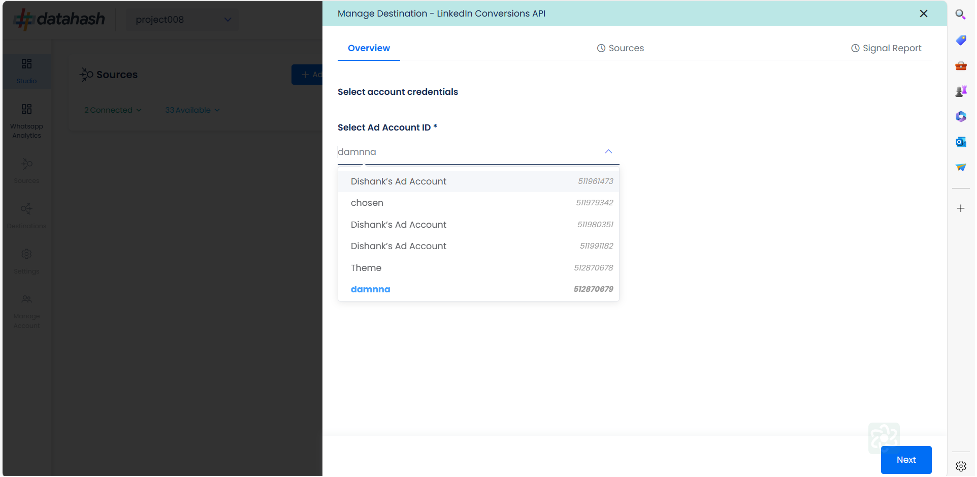This screenshot has height=477, width=977.
Task: Expand the 33 Available filter
Action: (192, 110)
